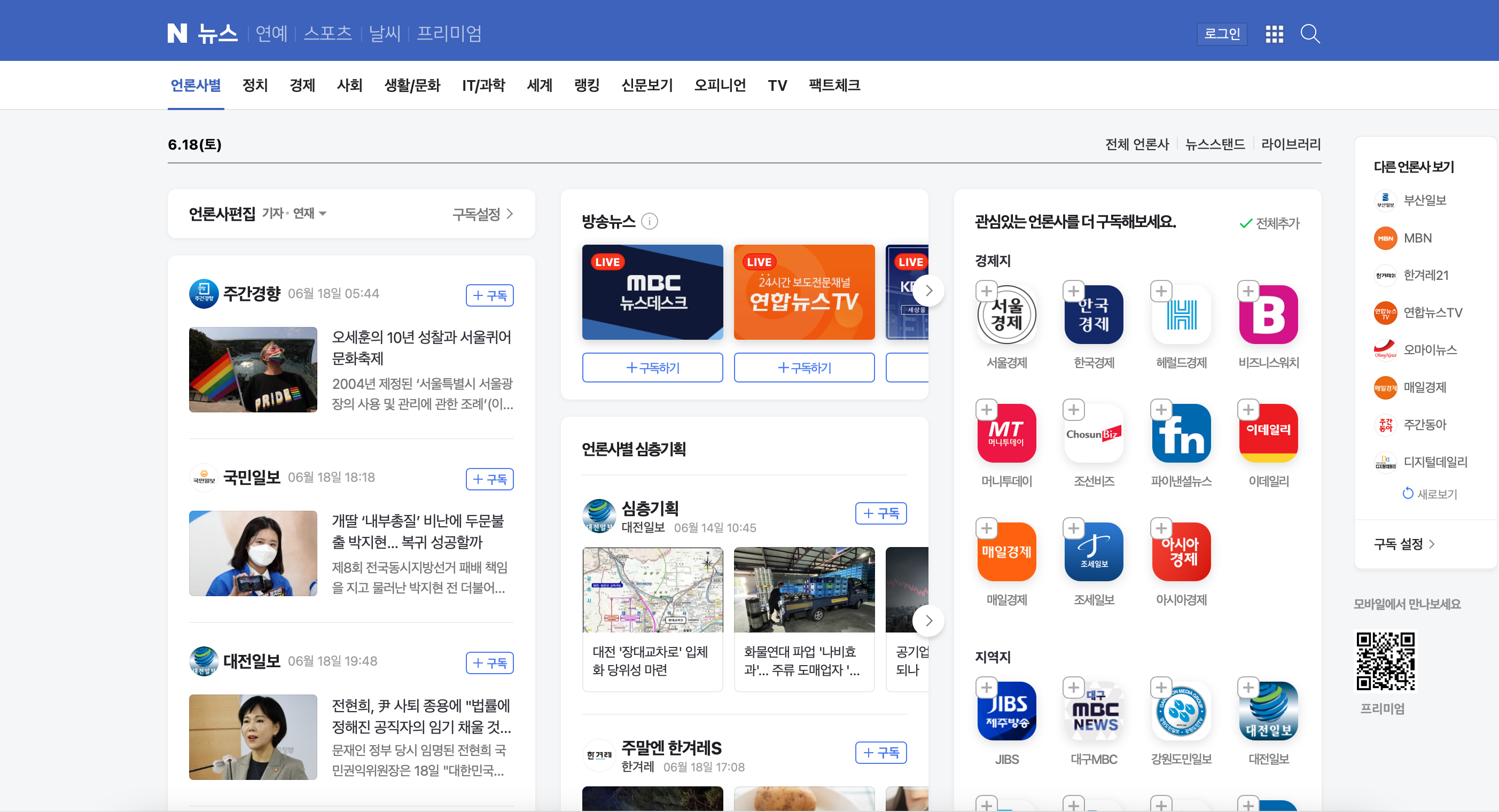Open 매일경제 publisher tile icon

pos(1006,552)
